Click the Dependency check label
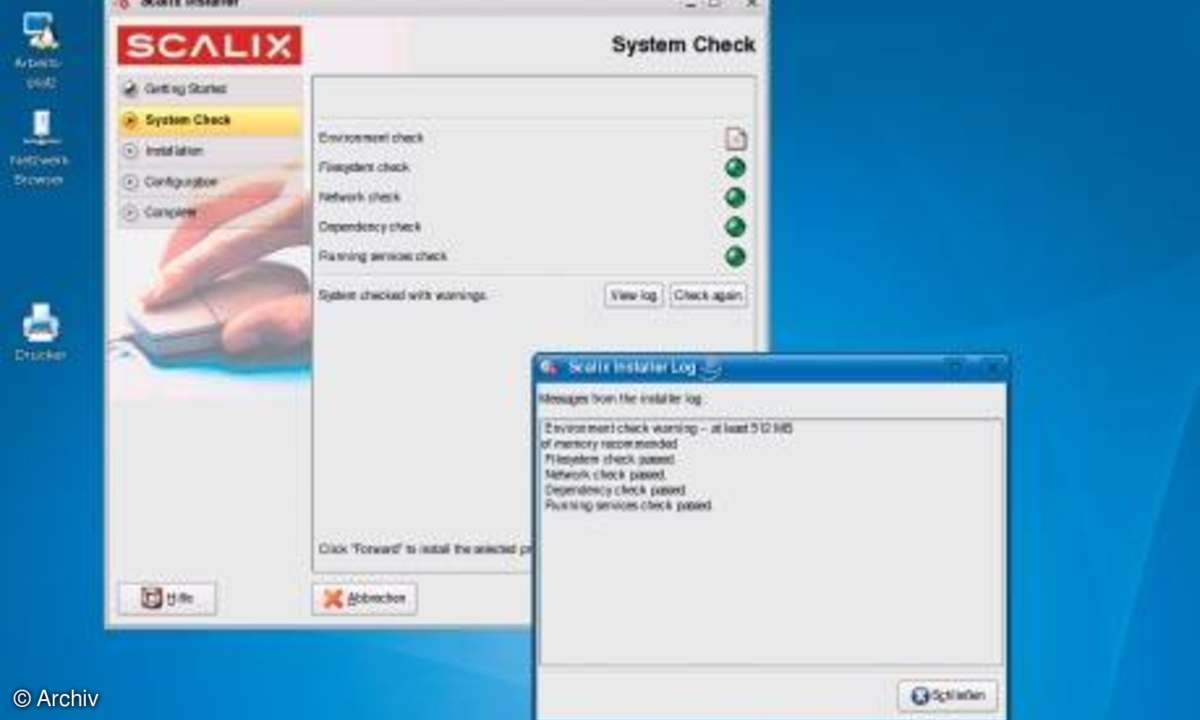Viewport: 1200px width, 720px height. point(370,227)
